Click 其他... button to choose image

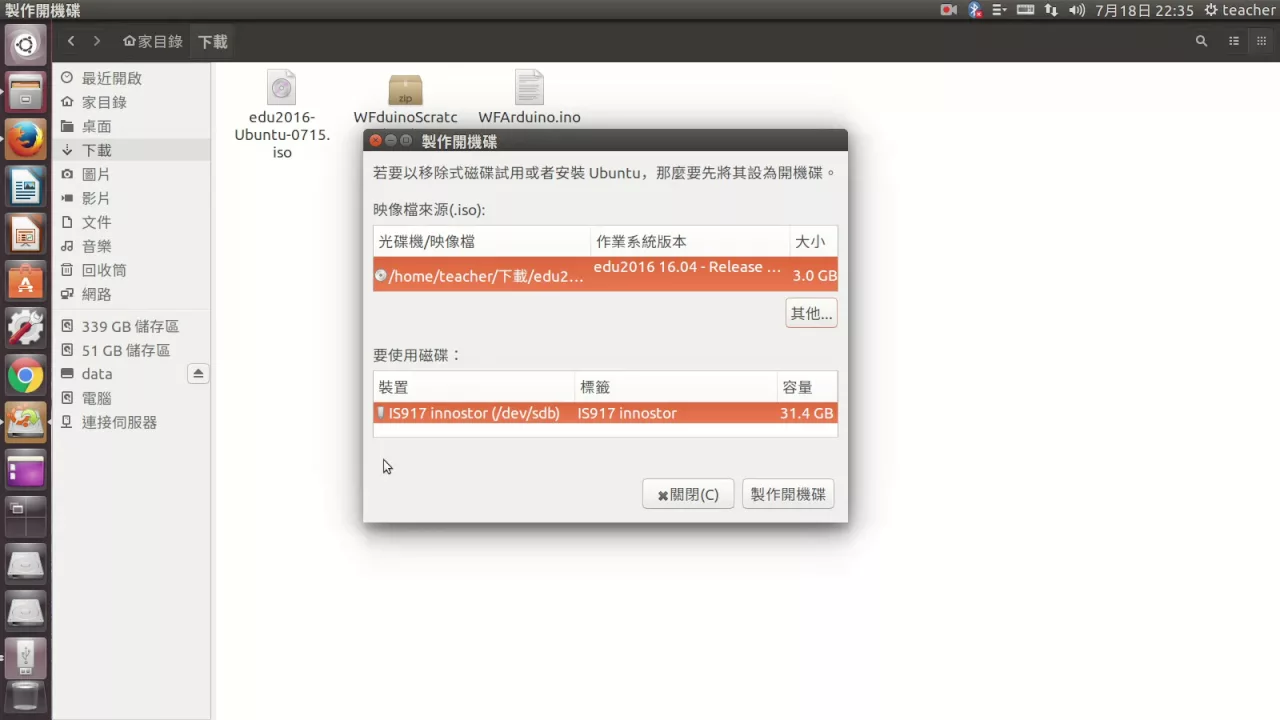click(x=811, y=313)
